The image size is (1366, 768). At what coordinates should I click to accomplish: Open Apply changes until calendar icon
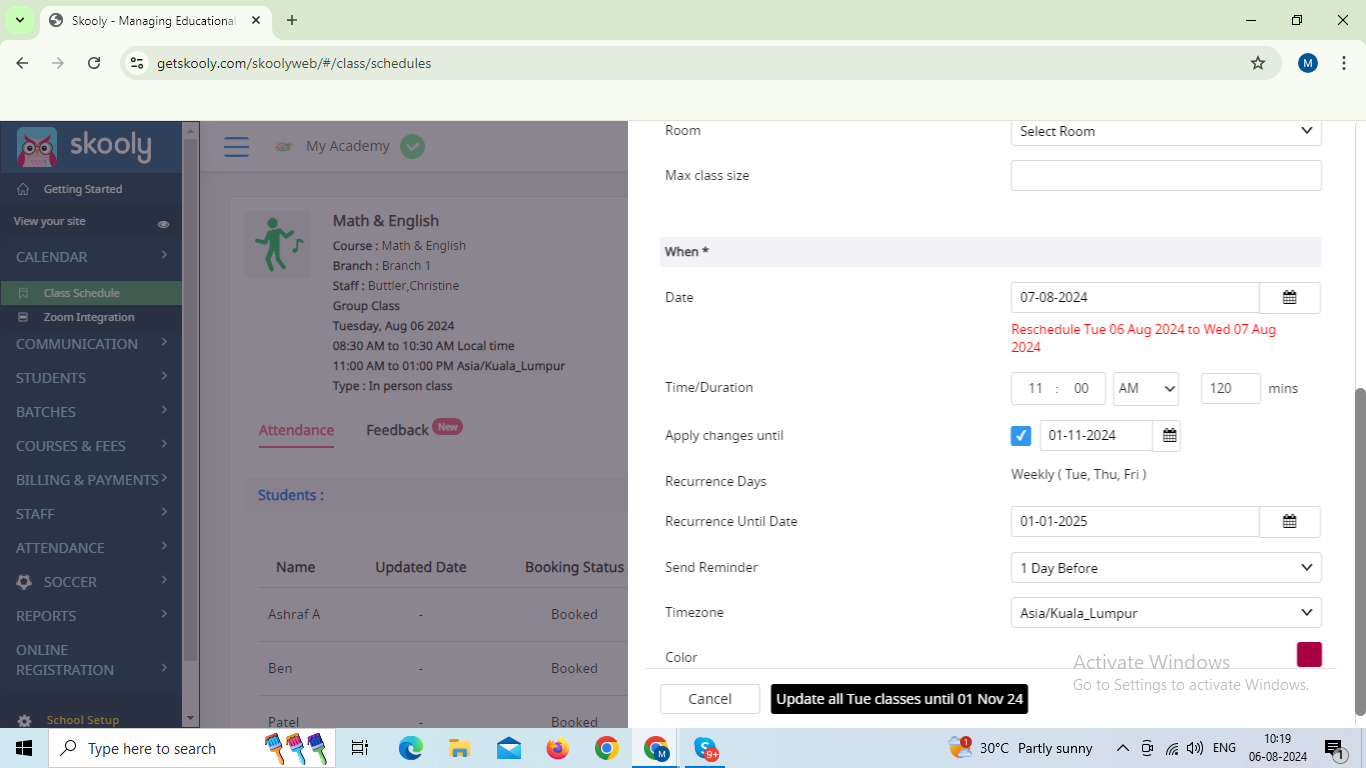pyautogui.click(x=1168, y=436)
